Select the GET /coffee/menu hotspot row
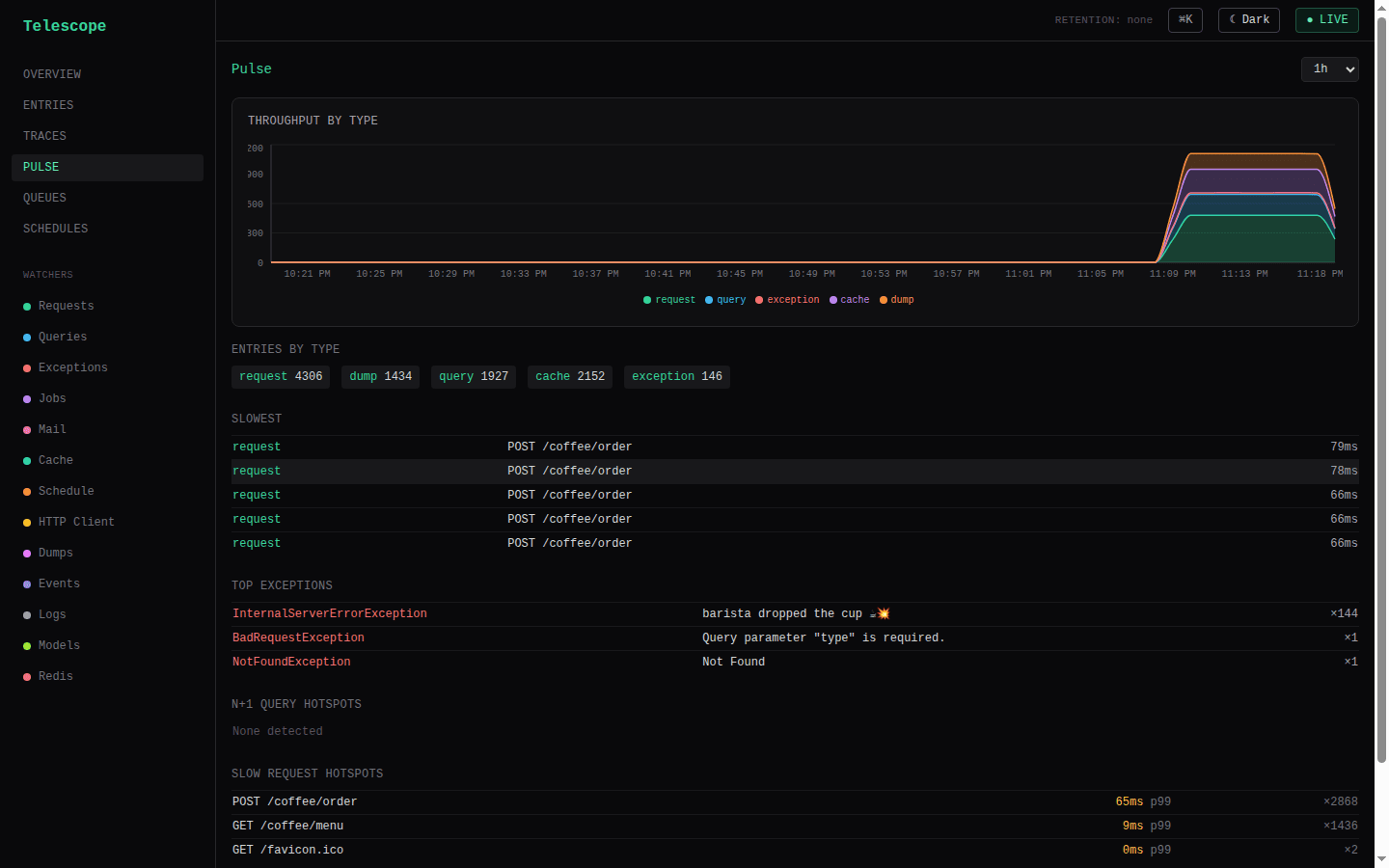Screen dimensions: 1389x868 pos(795,827)
